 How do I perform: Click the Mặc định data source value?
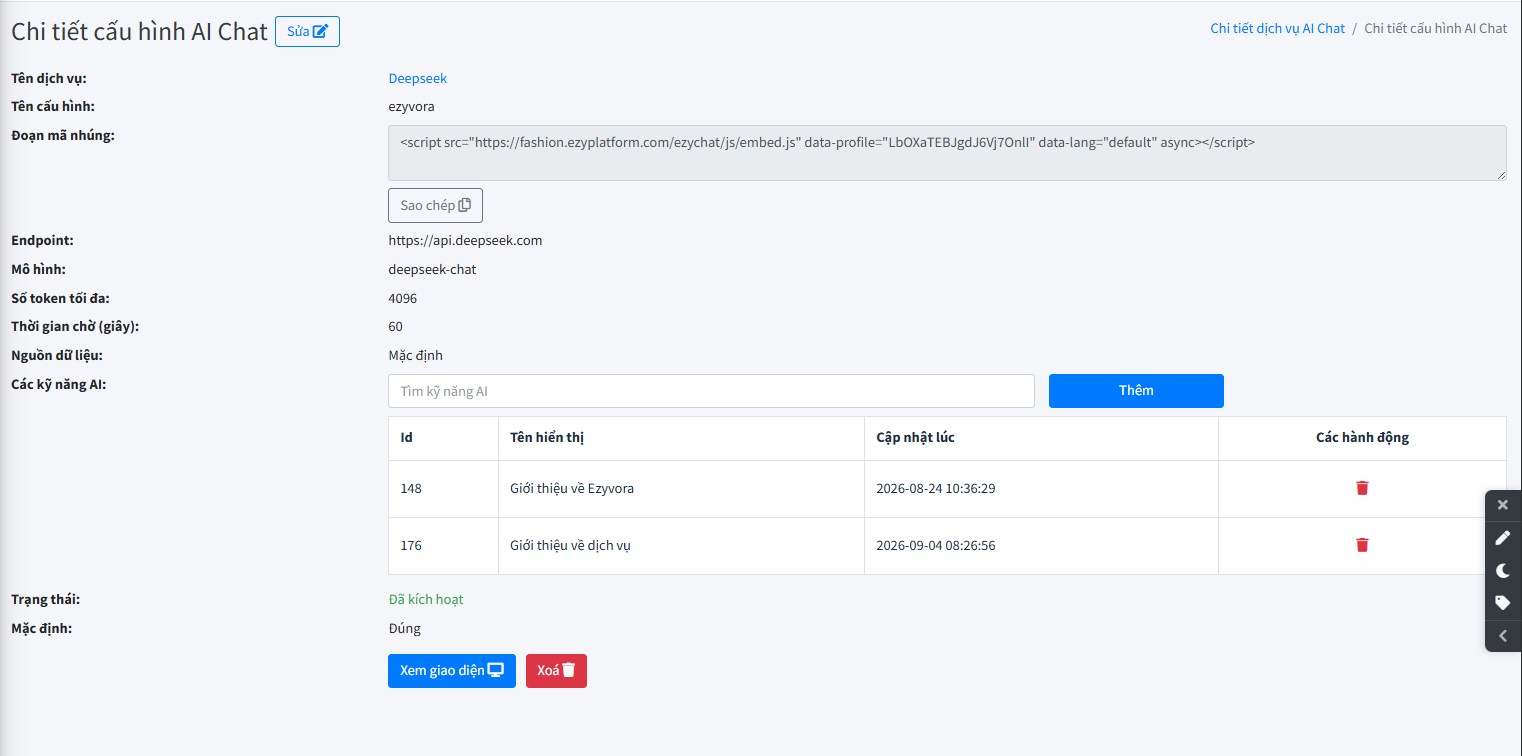[x=415, y=355]
